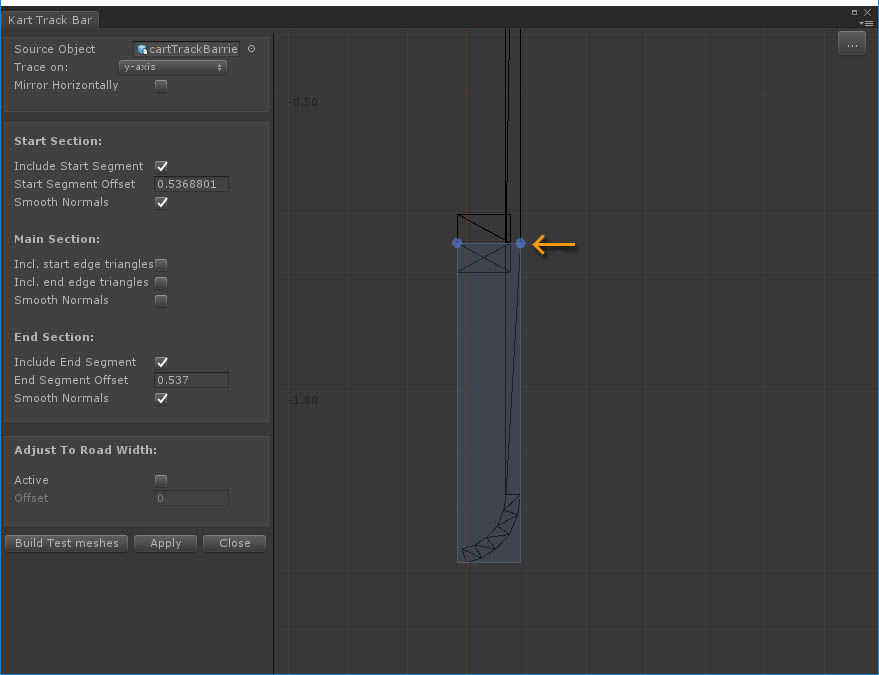
Task: Disable Smooth Normals in Start Section
Action: pyautogui.click(x=161, y=202)
